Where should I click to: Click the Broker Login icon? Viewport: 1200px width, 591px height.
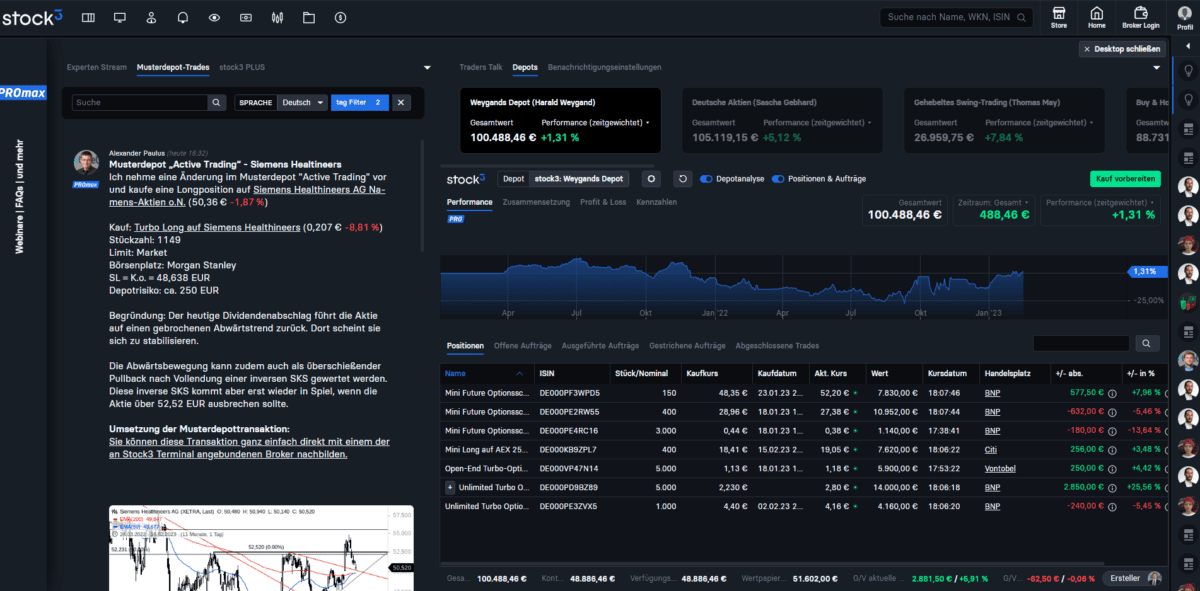[1140, 16]
